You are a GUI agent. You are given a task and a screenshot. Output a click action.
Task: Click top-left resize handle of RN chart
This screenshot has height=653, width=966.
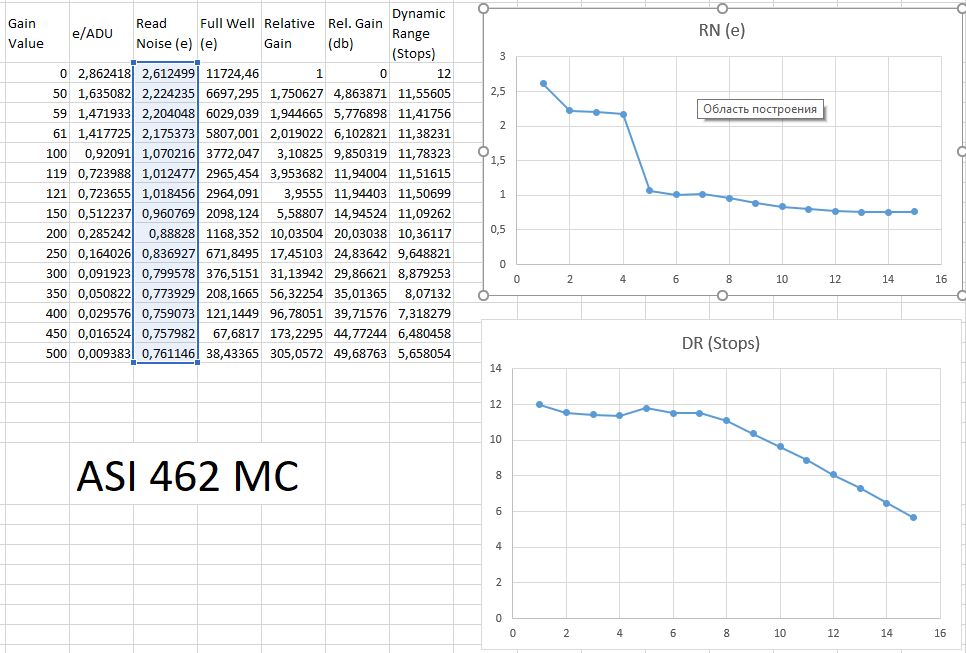click(484, 9)
